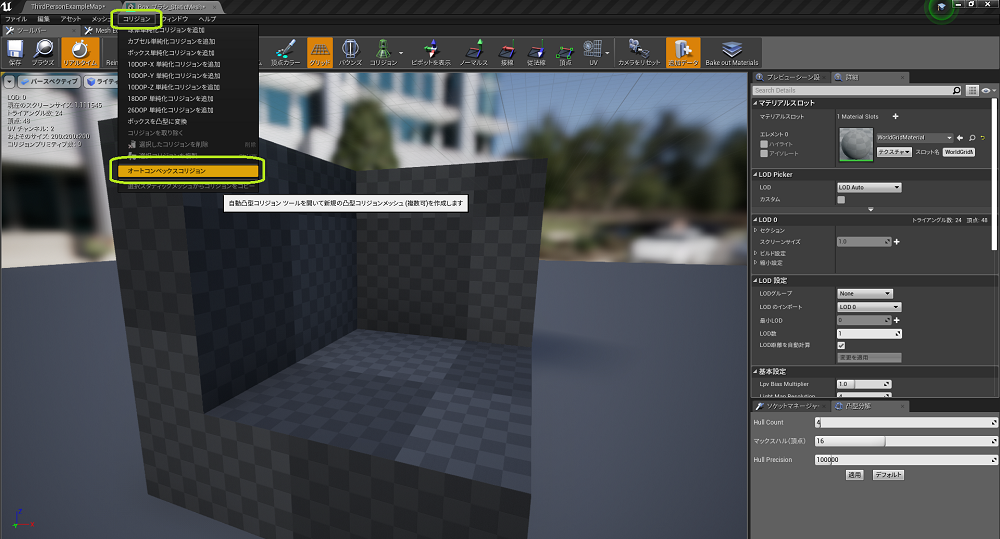This screenshot has height=539, width=1000.
Task: Click the 従法線 toolbar icon
Action: pos(536,52)
